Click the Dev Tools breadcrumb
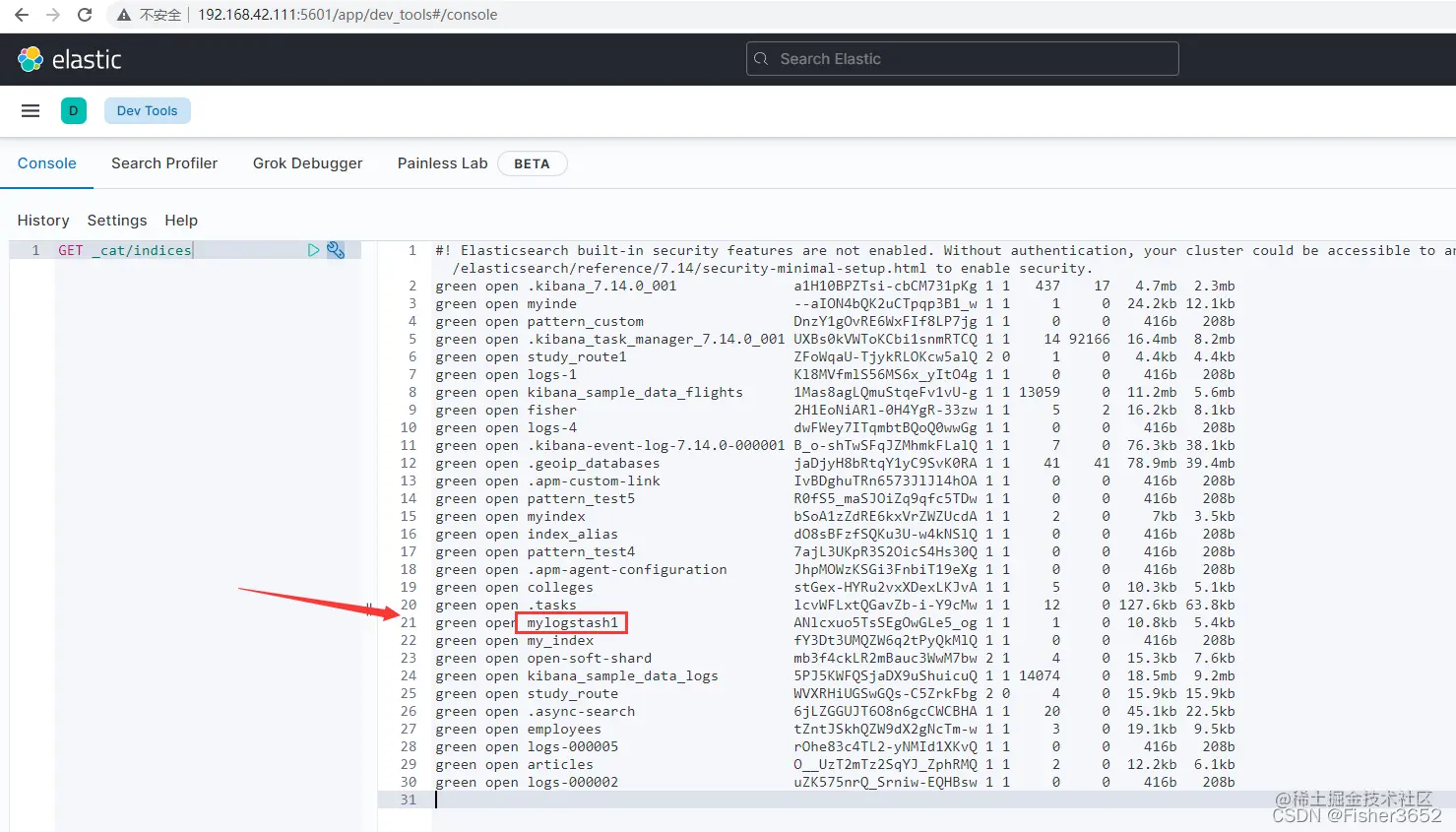1456x832 pixels. (148, 111)
